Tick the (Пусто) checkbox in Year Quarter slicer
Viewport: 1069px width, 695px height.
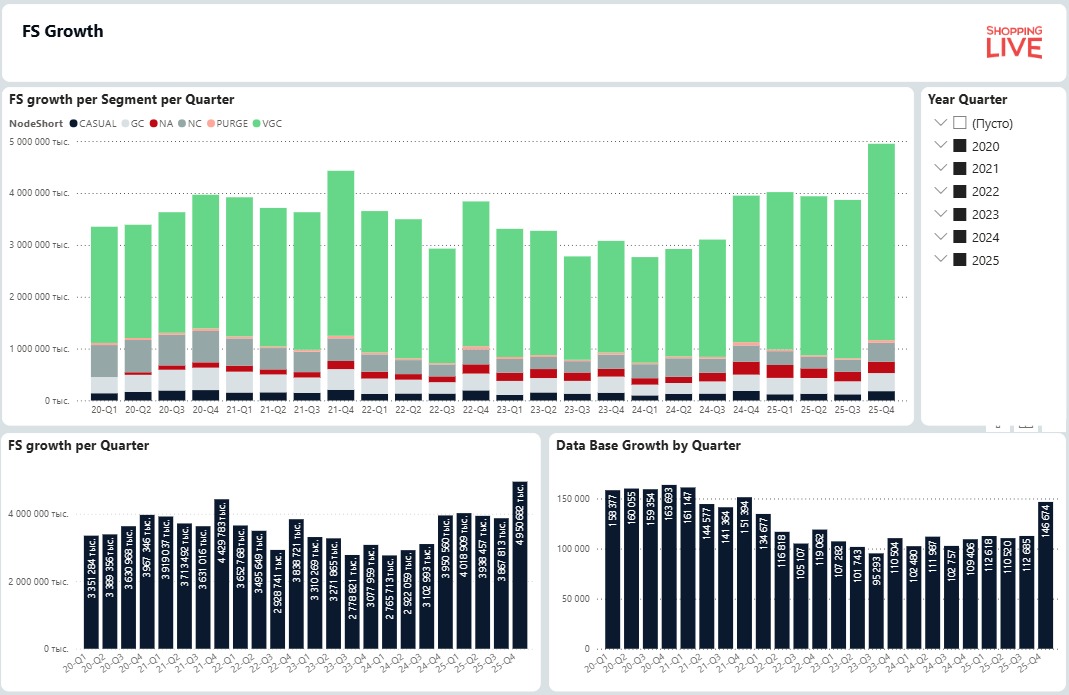pos(960,123)
